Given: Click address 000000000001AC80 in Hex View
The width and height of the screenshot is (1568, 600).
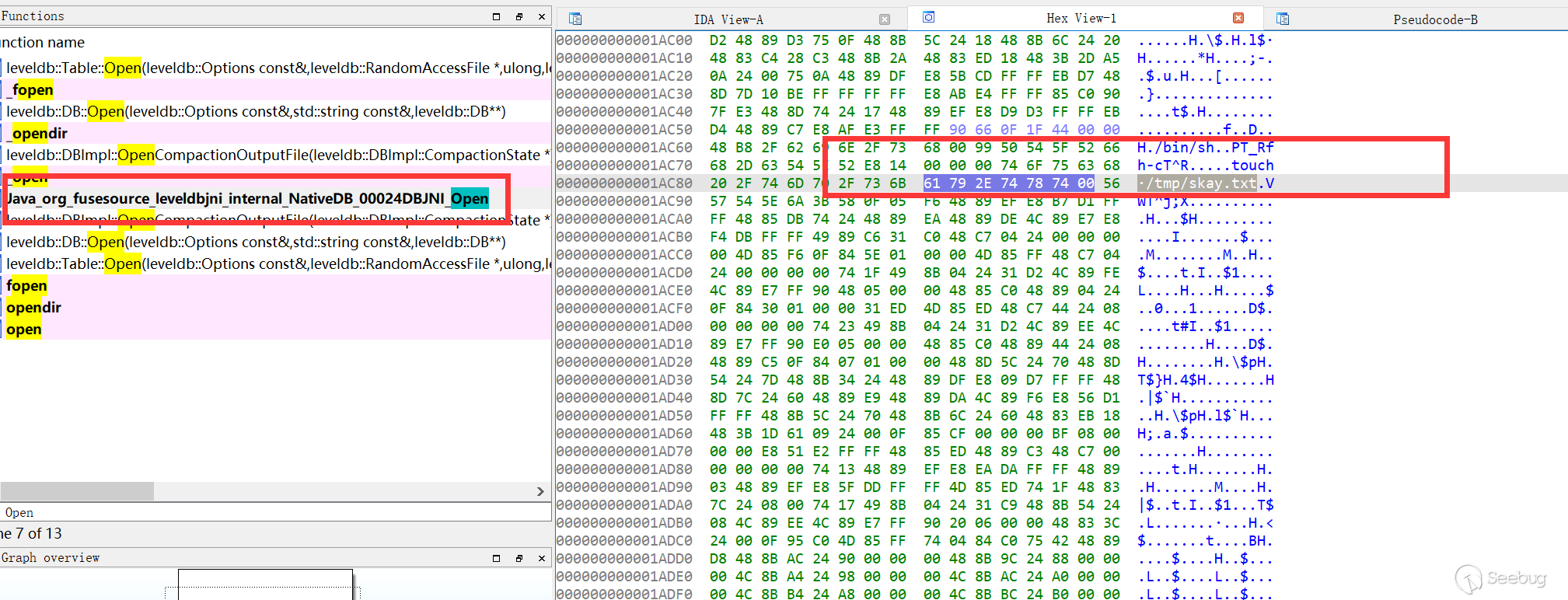Looking at the screenshot, I should coord(624,183).
